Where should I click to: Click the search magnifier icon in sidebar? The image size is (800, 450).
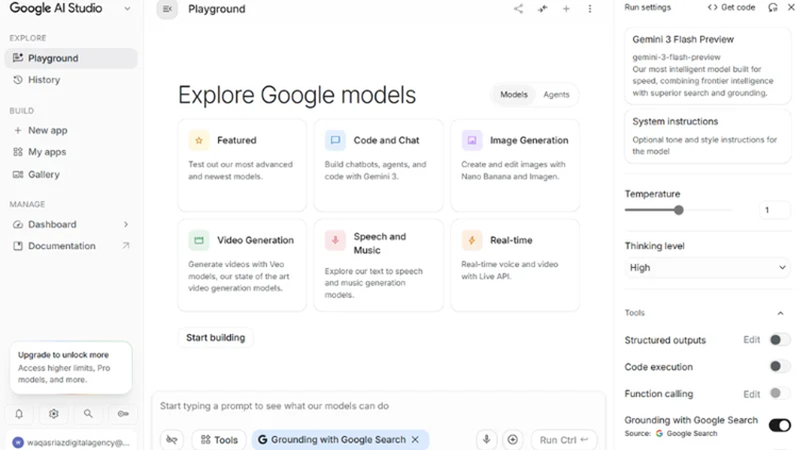pyautogui.click(x=88, y=414)
